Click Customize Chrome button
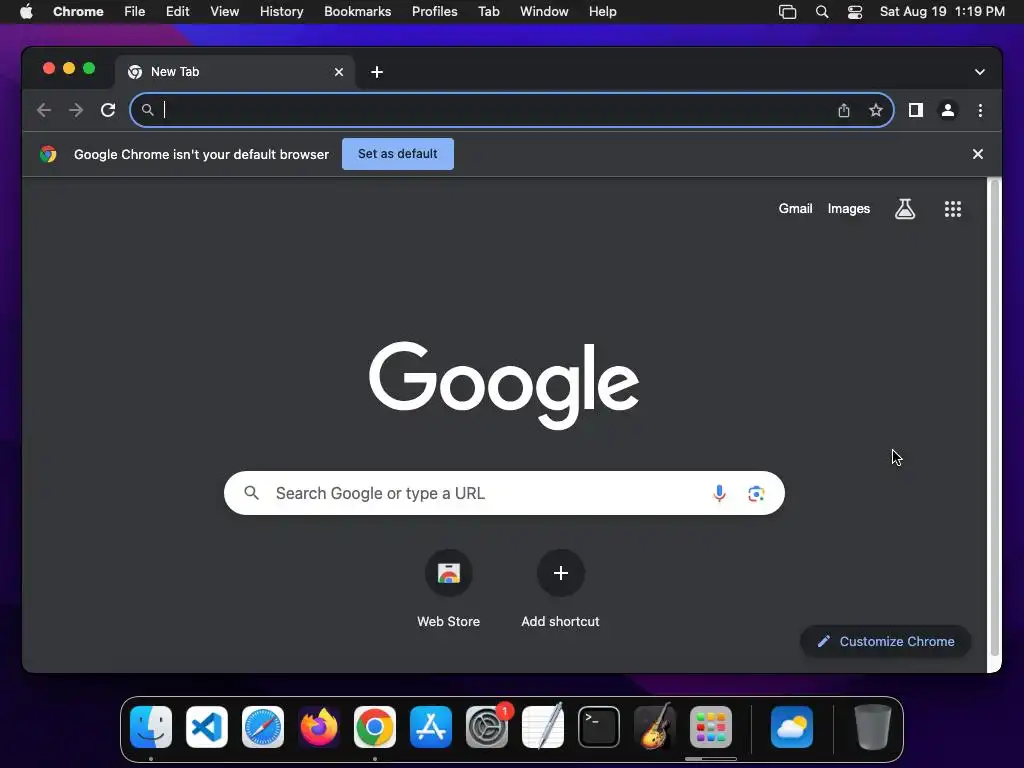The height and width of the screenshot is (768, 1024). coord(886,641)
